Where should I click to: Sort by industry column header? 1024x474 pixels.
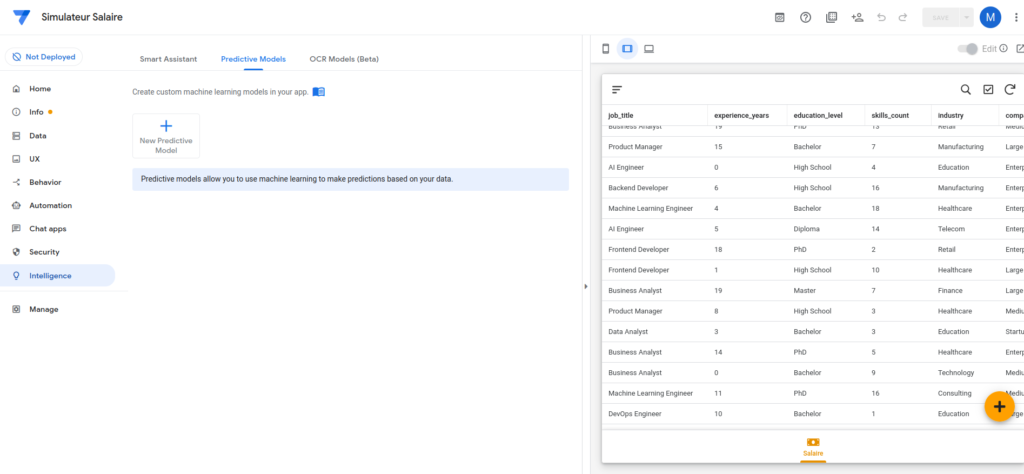point(950,116)
